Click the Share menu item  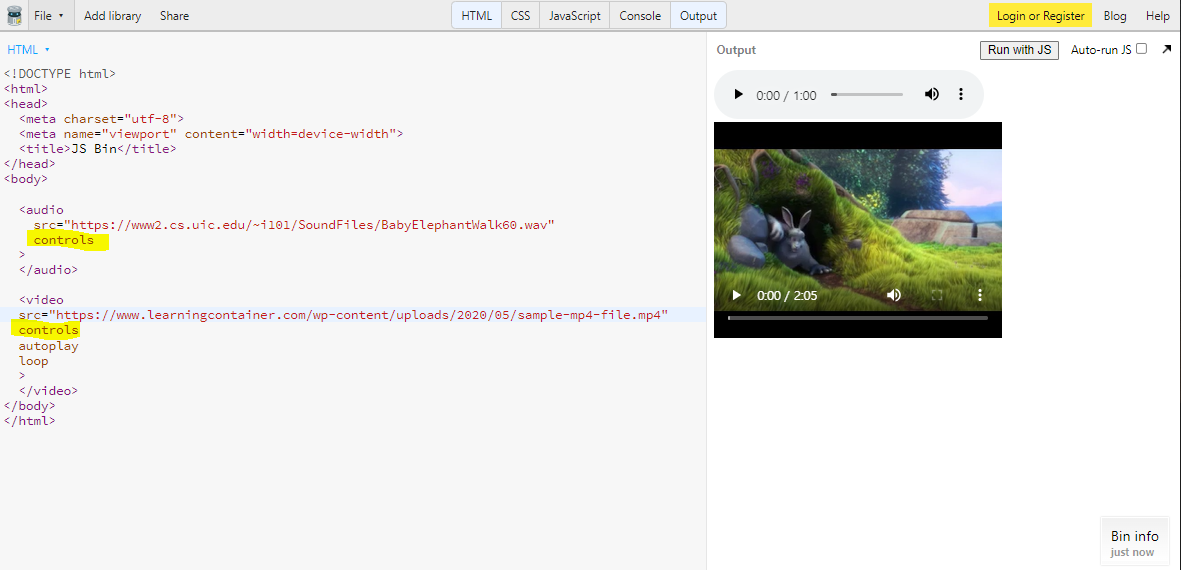tap(174, 16)
